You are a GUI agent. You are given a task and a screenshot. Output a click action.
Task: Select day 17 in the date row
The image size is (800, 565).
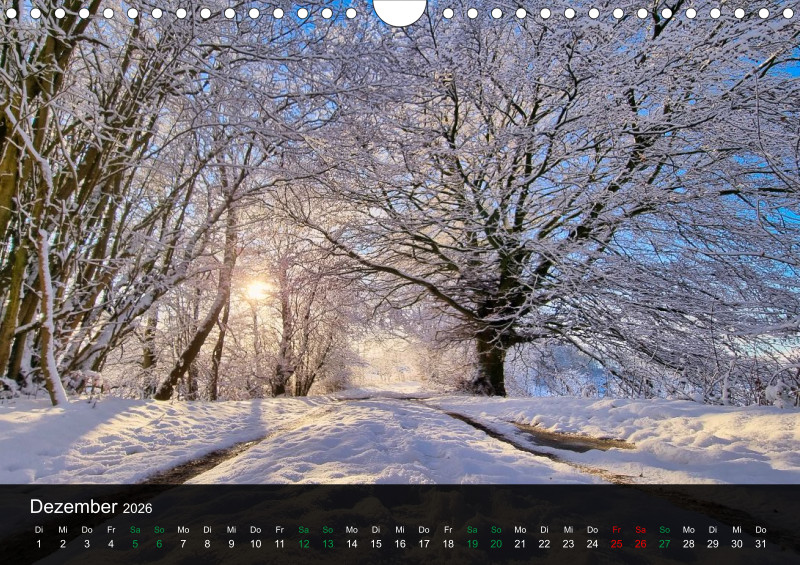[x=424, y=544]
